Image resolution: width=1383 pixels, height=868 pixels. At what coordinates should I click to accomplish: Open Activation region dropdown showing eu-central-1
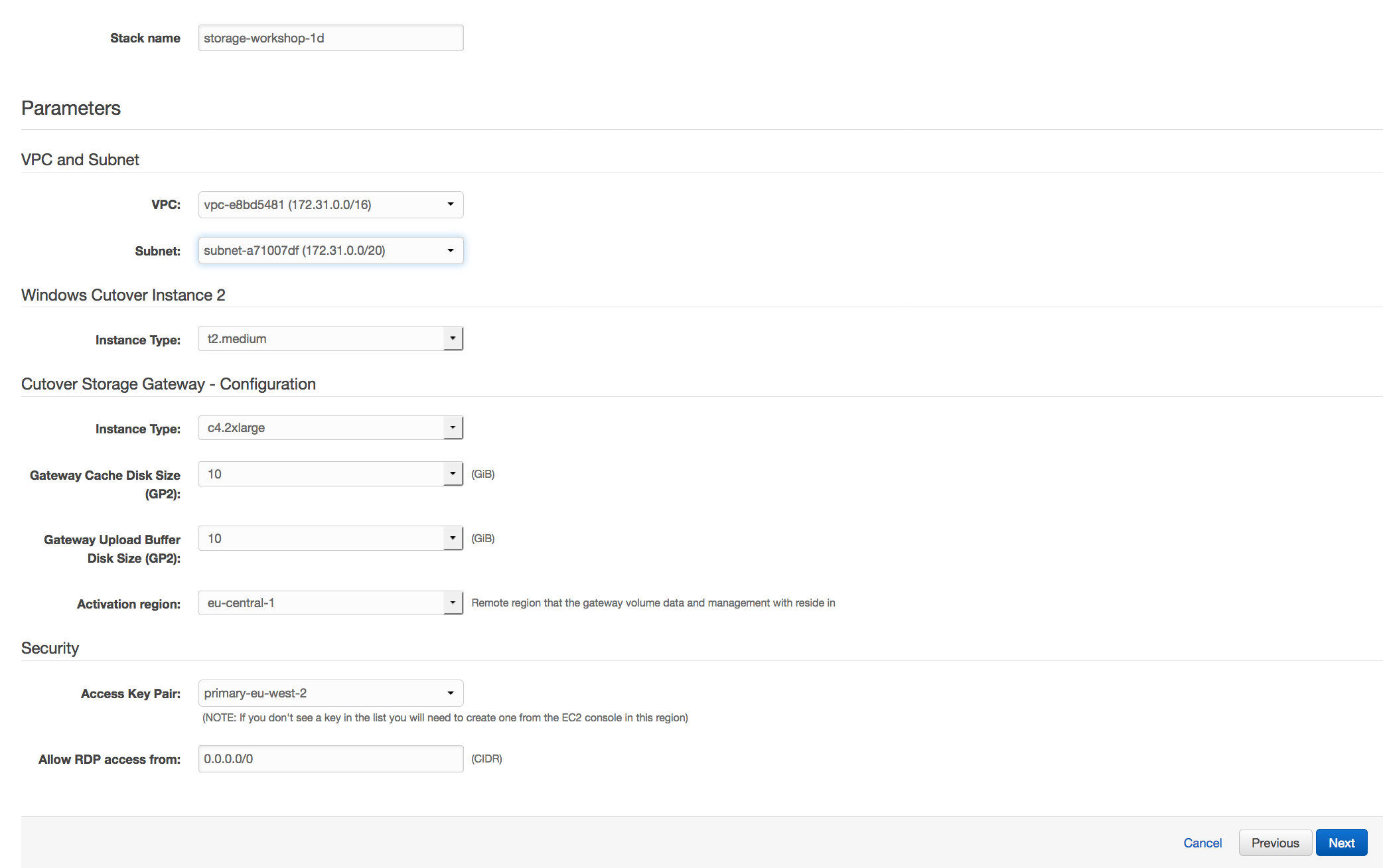pos(330,603)
